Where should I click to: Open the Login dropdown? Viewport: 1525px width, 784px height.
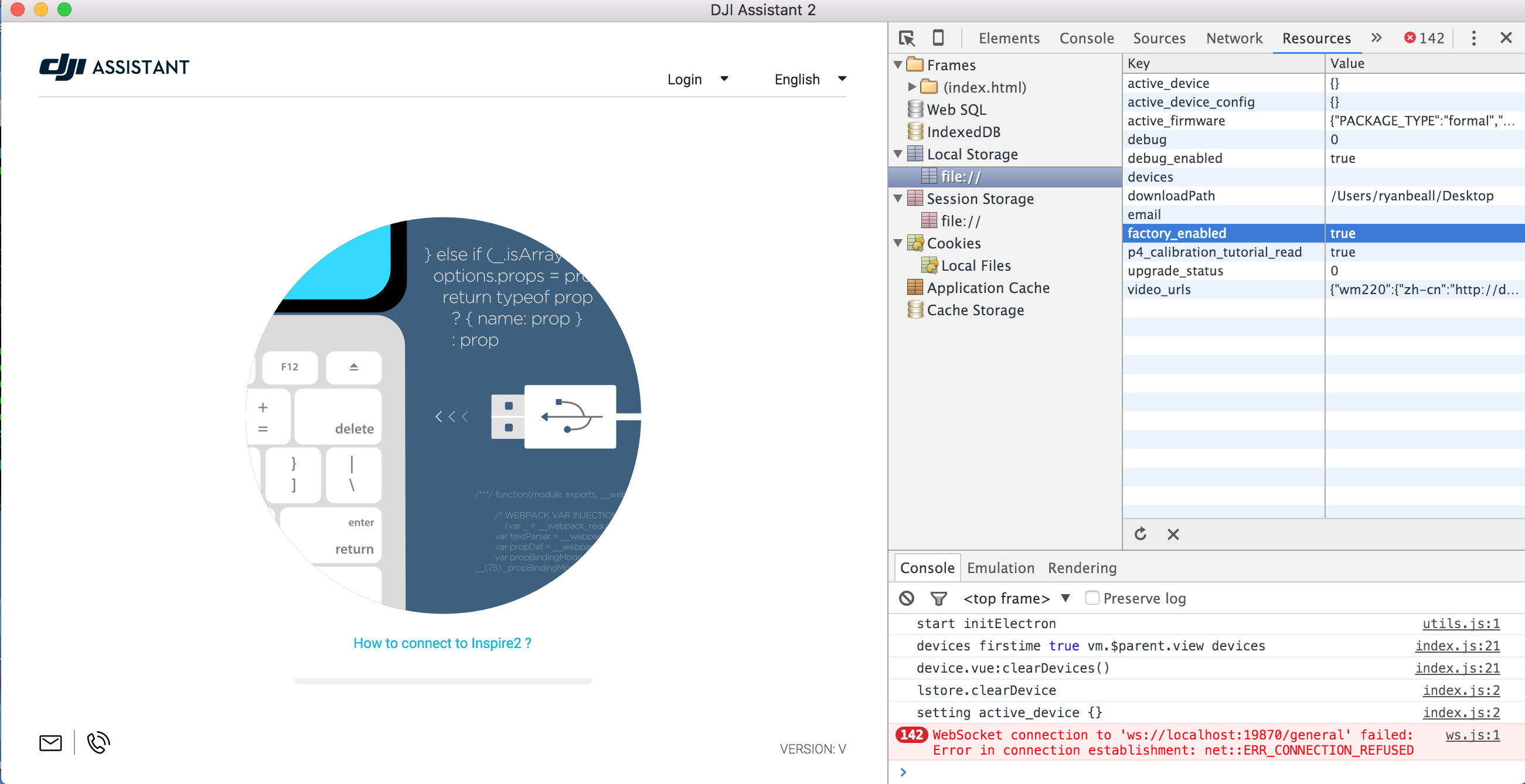[697, 79]
